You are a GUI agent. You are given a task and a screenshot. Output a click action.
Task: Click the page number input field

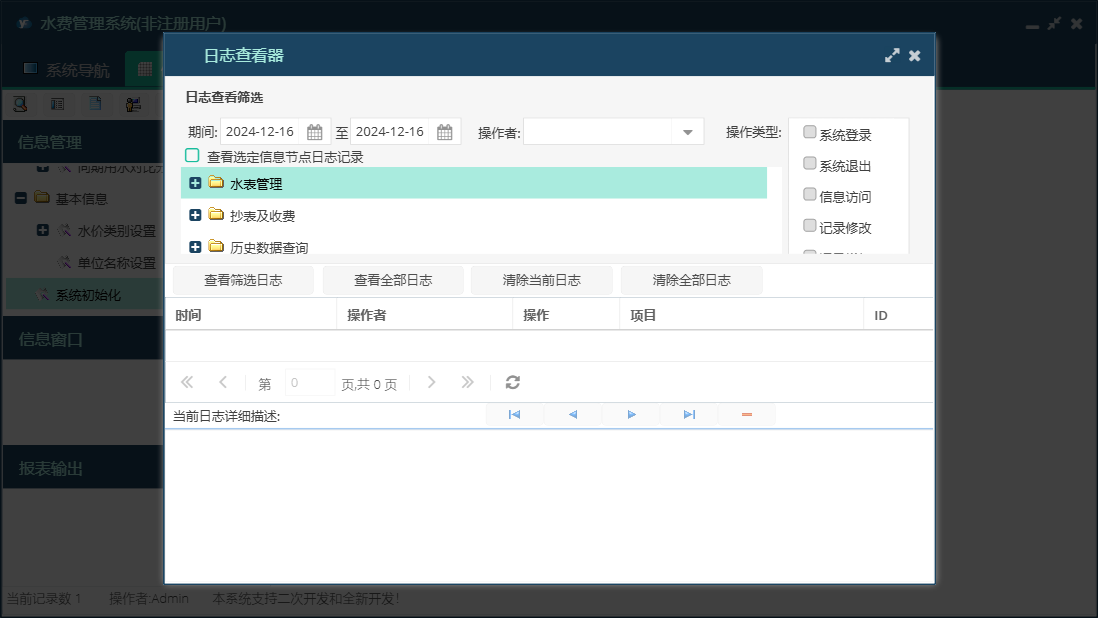click(x=310, y=383)
